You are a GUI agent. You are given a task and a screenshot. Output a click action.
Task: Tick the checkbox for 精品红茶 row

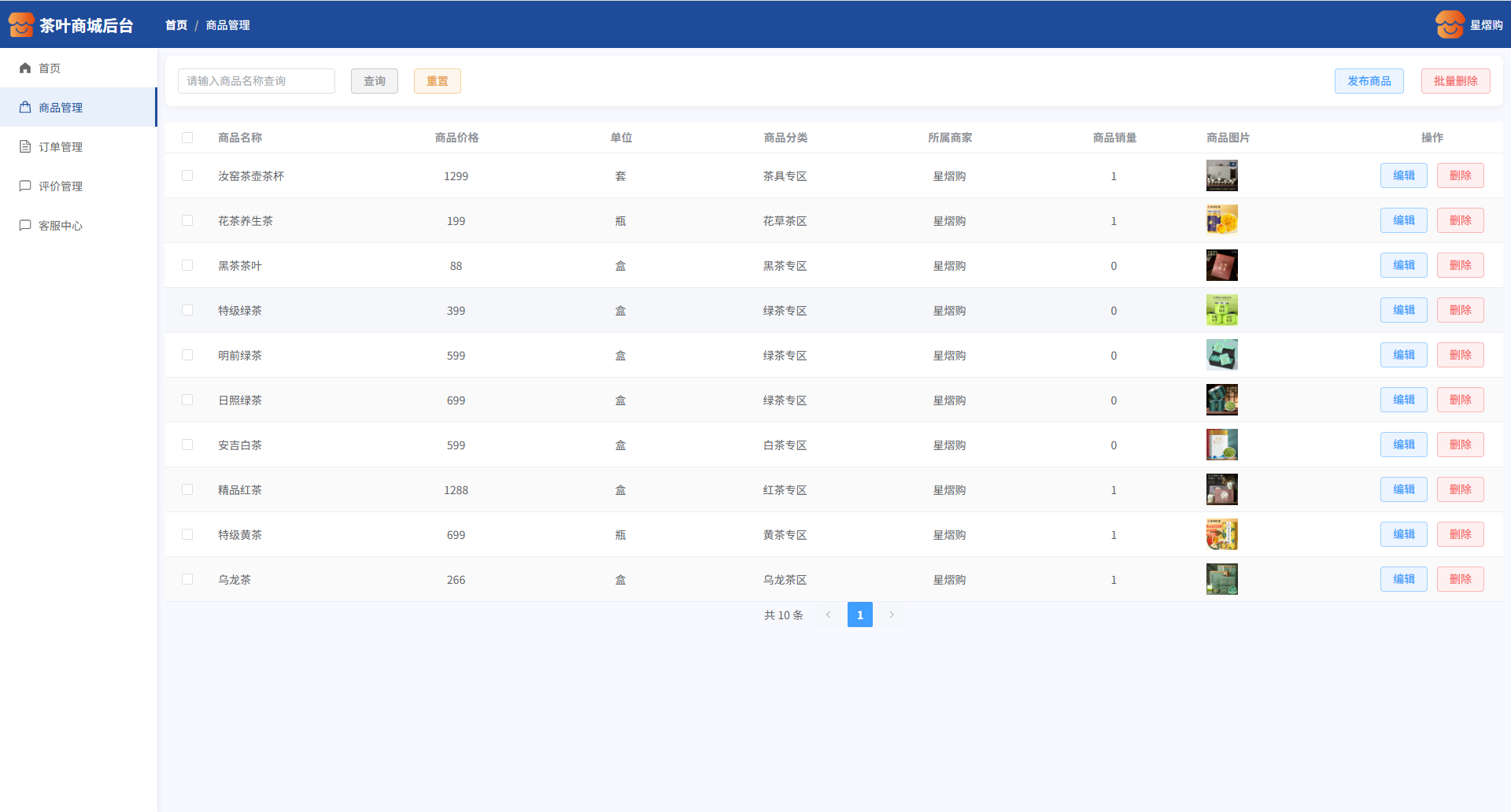pos(187,490)
